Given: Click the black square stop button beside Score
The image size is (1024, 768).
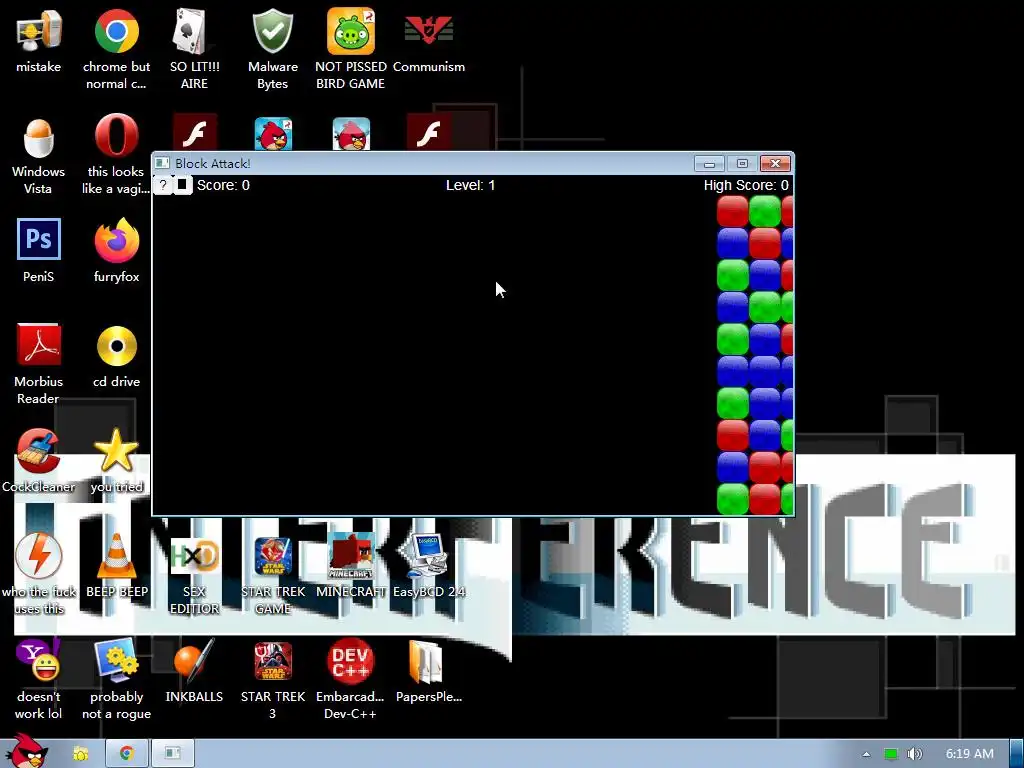Looking at the screenshot, I should tap(182, 185).
